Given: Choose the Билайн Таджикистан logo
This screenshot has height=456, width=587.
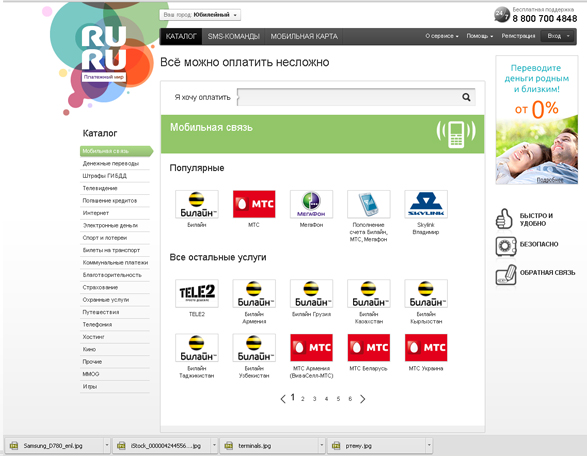Looking at the screenshot, I should 197,348.
